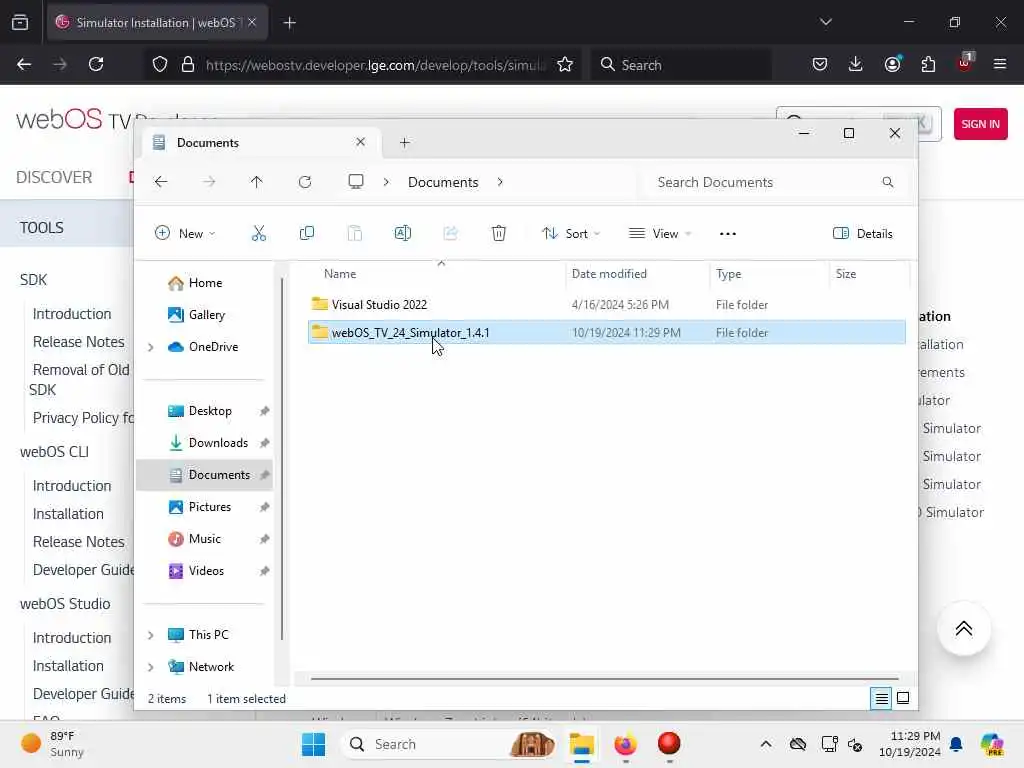Open a new Firefox tab
Image resolution: width=1024 pixels, height=768 pixels.
[289, 23]
